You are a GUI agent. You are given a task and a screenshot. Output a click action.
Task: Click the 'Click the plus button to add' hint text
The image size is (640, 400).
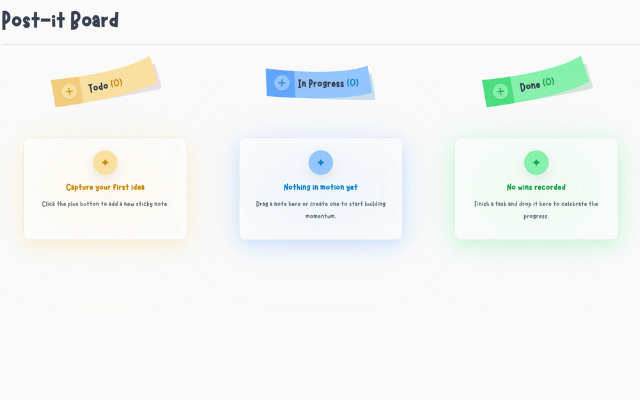105,204
